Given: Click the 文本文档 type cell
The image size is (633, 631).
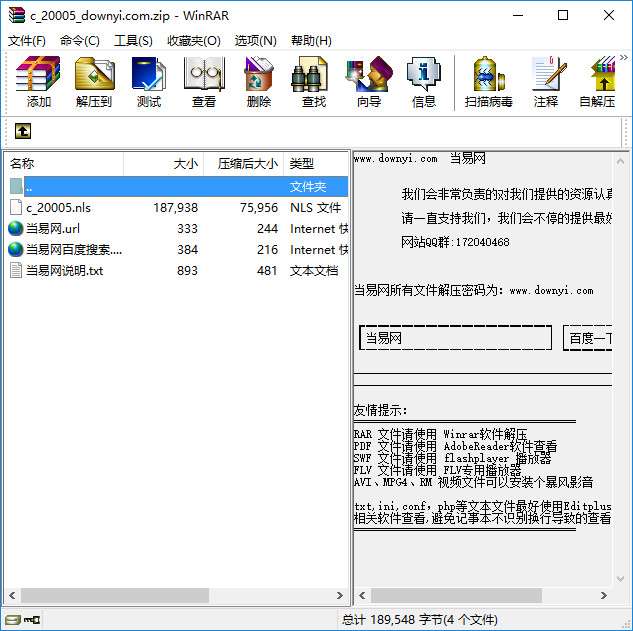Looking at the screenshot, I should [x=314, y=270].
